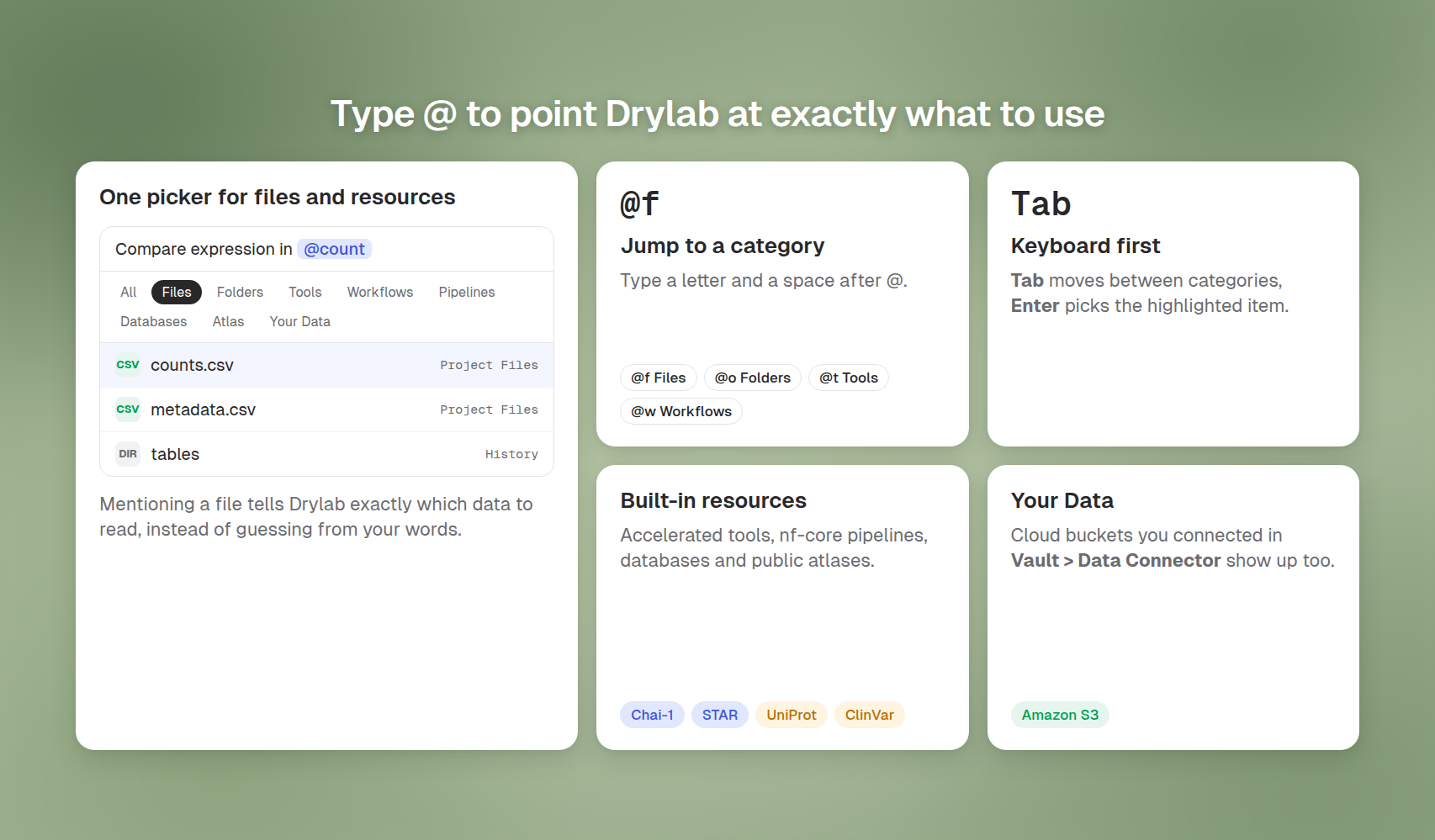Click the Vault > Data Connector text
Image resolution: width=1435 pixels, height=840 pixels.
pos(1115,560)
